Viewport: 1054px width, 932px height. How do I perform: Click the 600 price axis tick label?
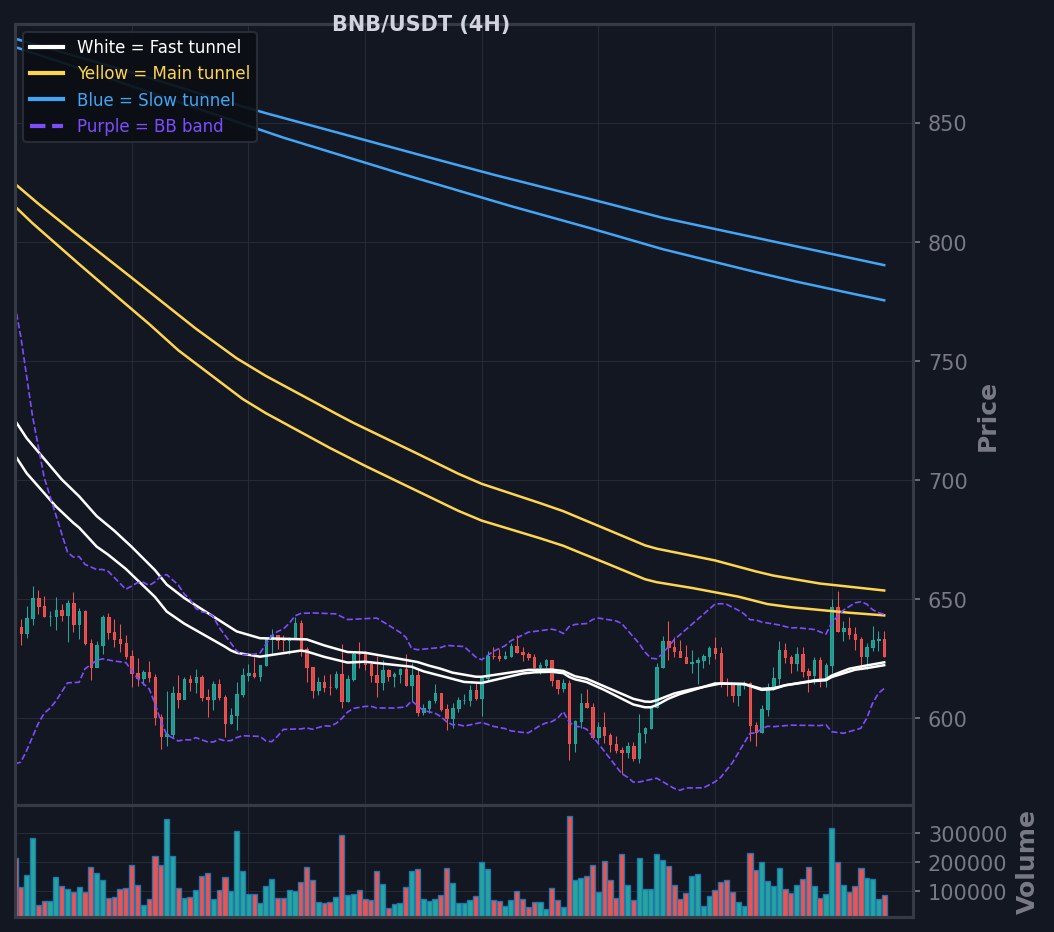click(x=947, y=719)
